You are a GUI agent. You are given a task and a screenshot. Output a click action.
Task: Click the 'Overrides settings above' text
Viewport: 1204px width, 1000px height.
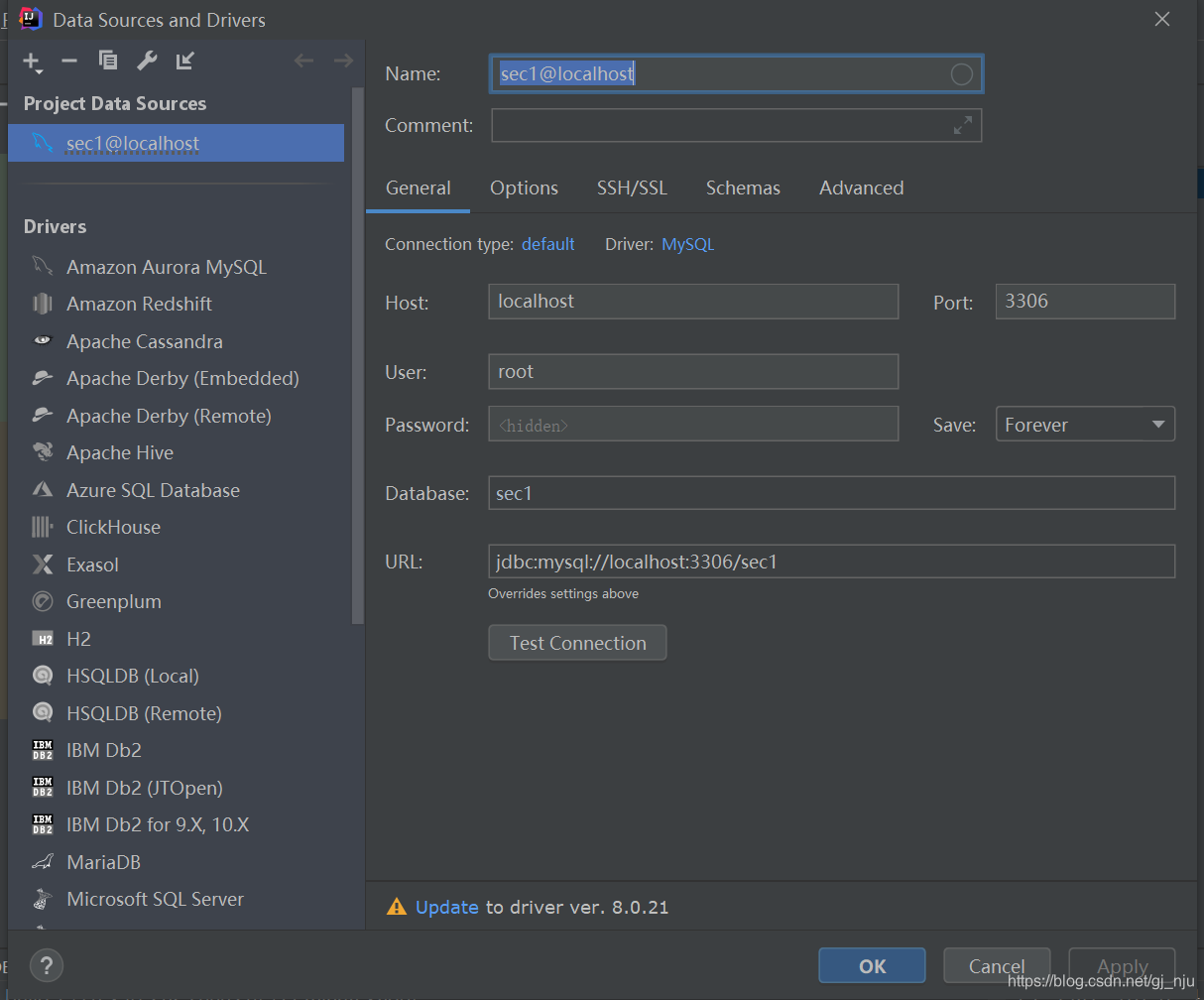(563, 593)
